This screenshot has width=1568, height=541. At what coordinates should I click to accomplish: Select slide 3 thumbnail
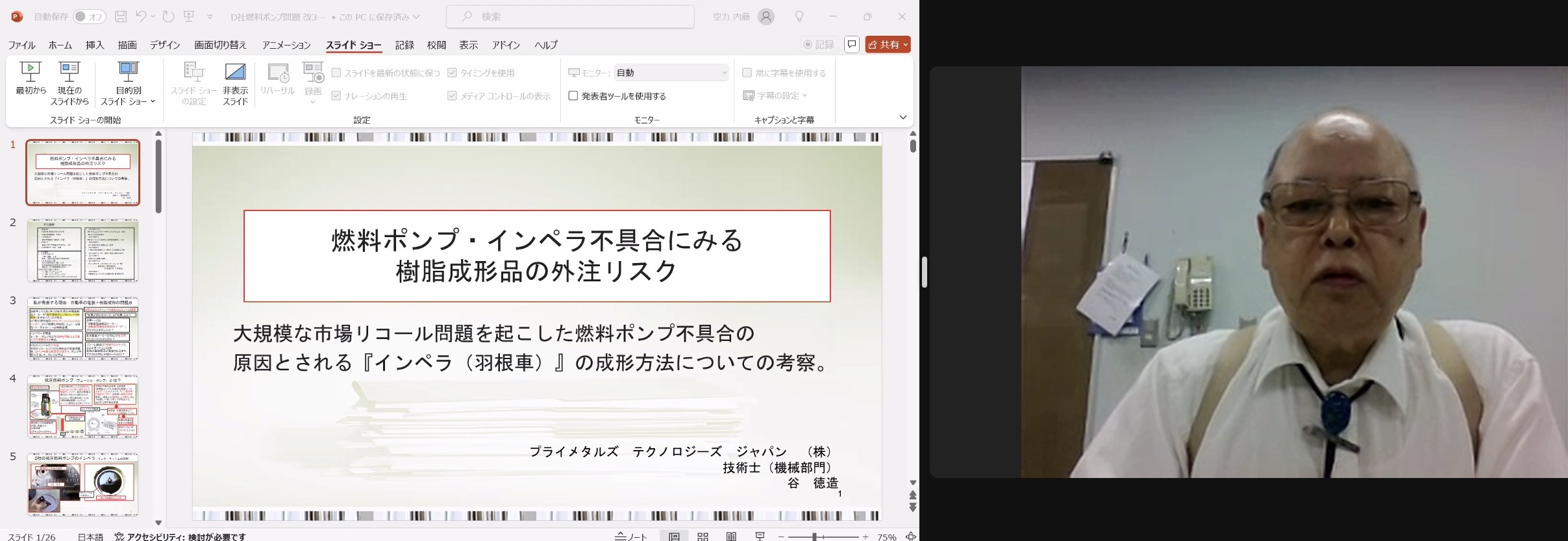click(82, 329)
